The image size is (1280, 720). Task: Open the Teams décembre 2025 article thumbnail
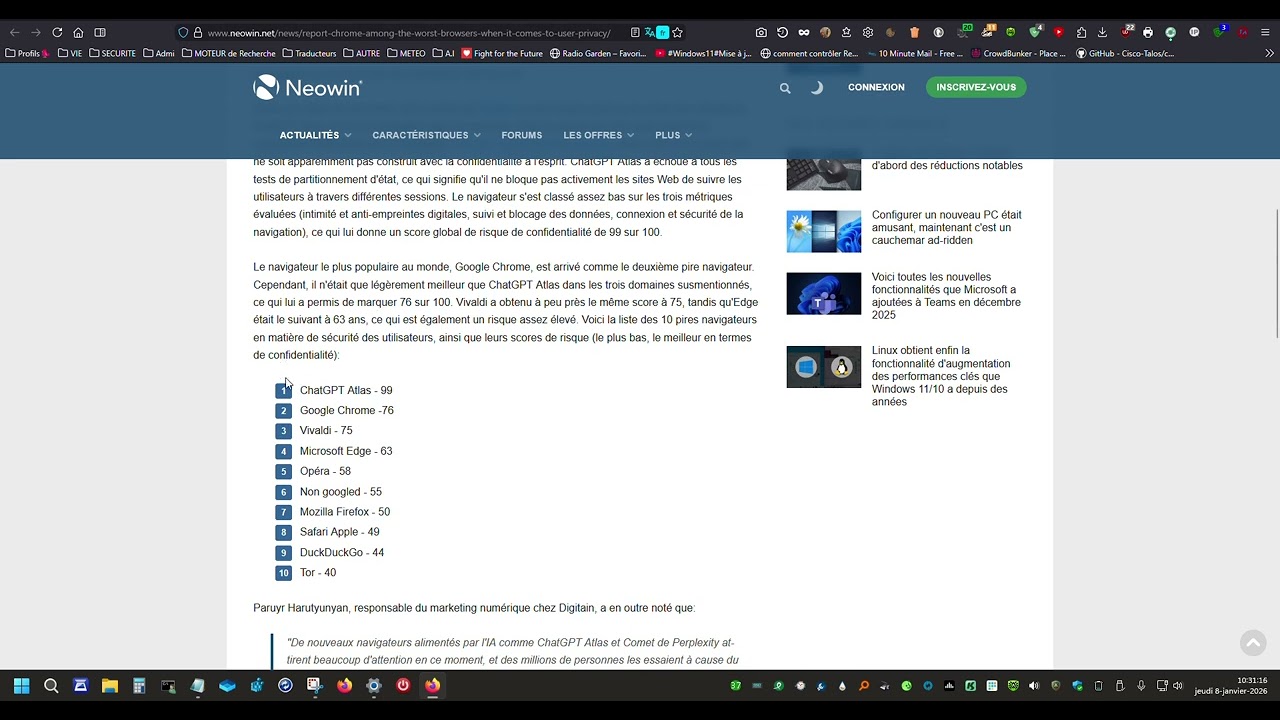823,294
